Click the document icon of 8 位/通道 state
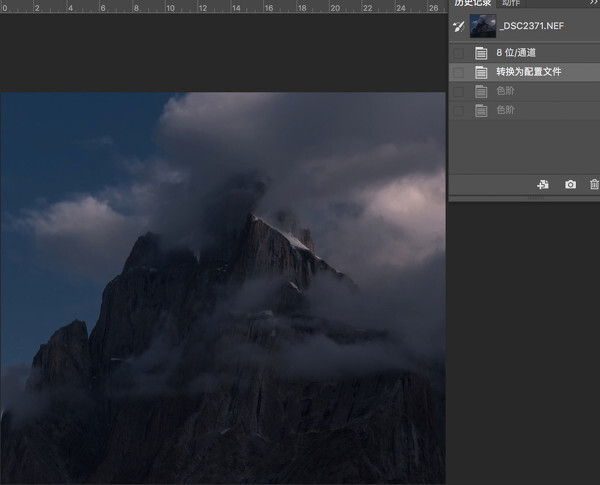The height and width of the screenshot is (485, 600). click(481, 53)
